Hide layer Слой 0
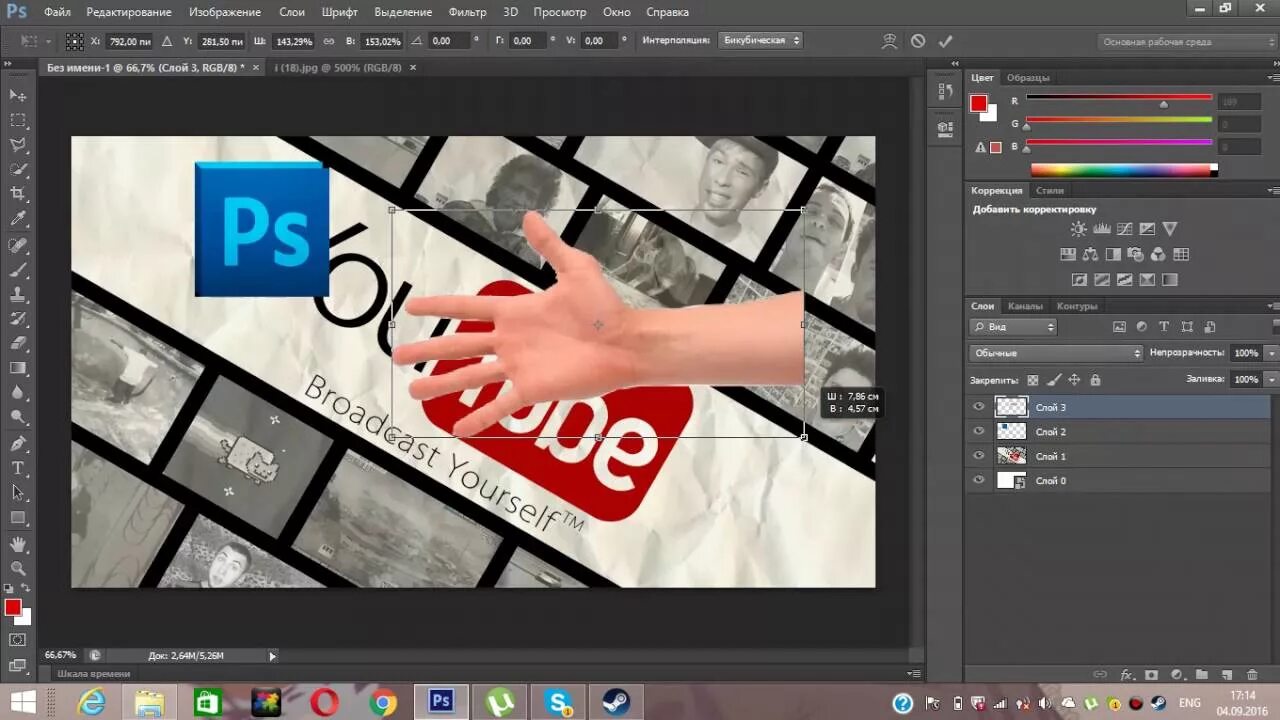The height and width of the screenshot is (720, 1280). pyautogui.click(x=979, y=480)
